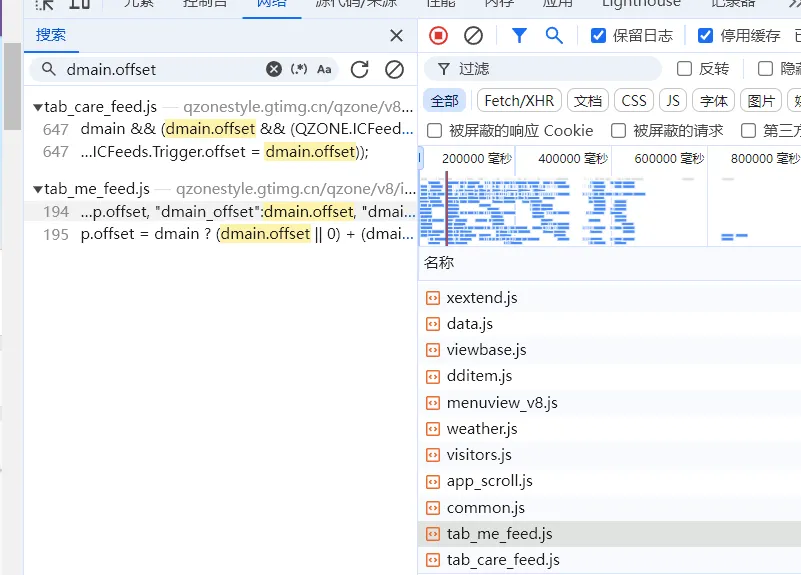The height and width of the screenshot is (575, 801).
Task: Clear the network log icon
Action: tap(474, 36)
